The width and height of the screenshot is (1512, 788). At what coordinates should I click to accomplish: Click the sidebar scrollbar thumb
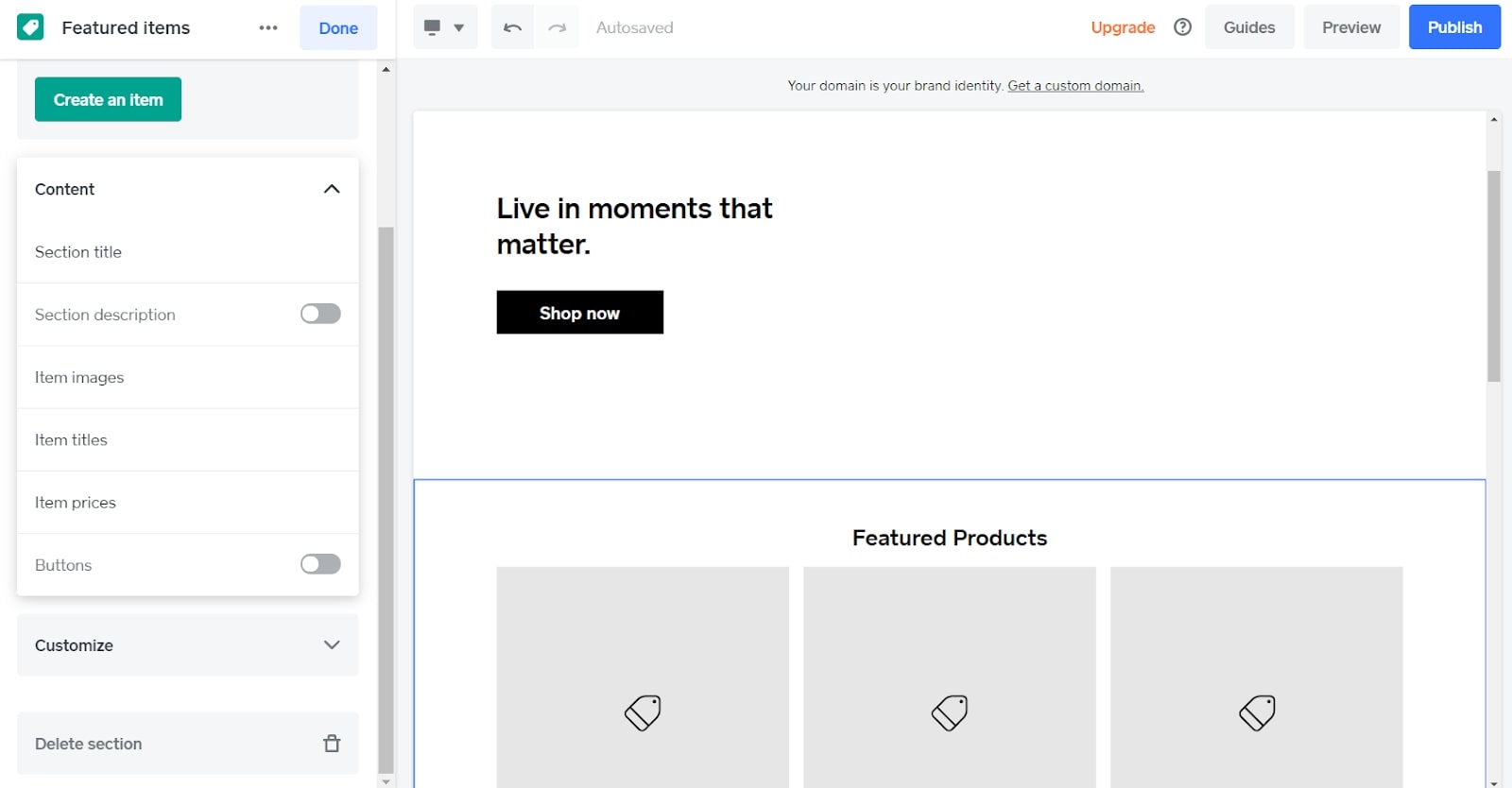(x=386, y=500)
